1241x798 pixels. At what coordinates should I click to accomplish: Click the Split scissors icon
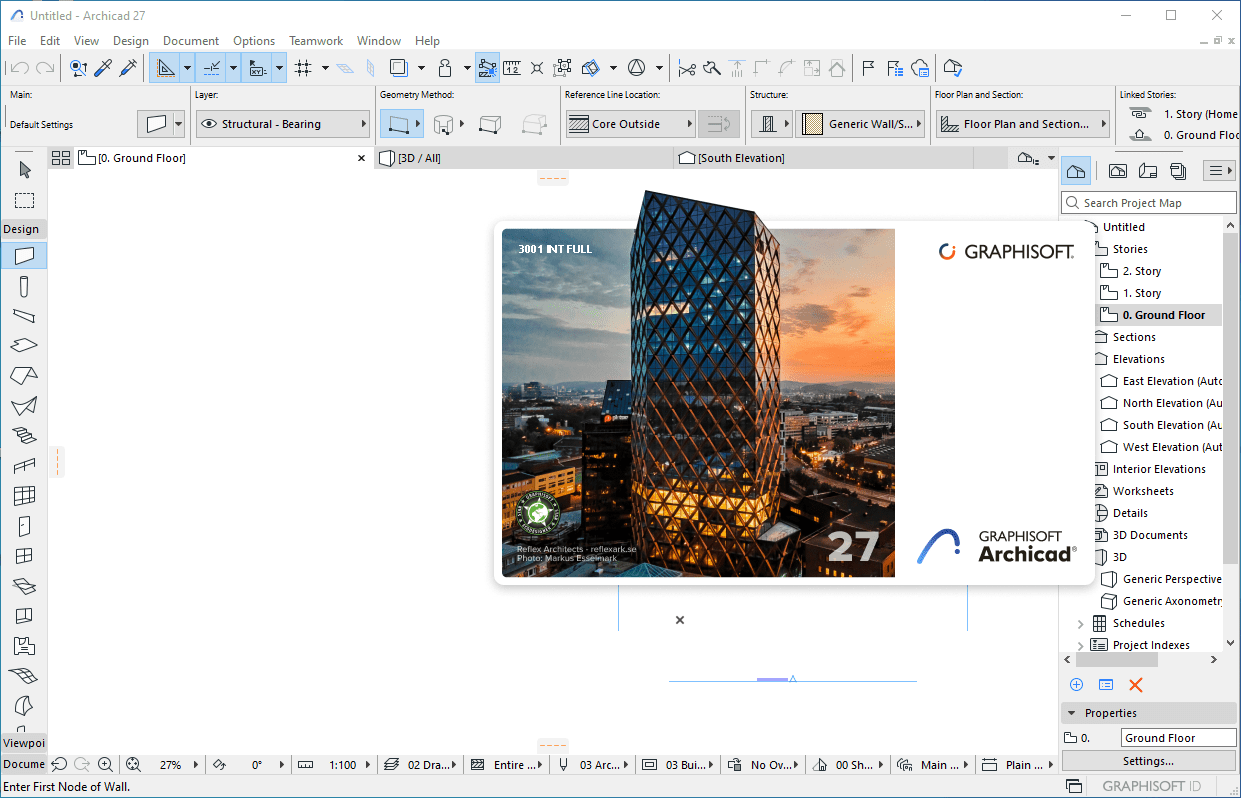pyautogui.click(x=687, y=68)
